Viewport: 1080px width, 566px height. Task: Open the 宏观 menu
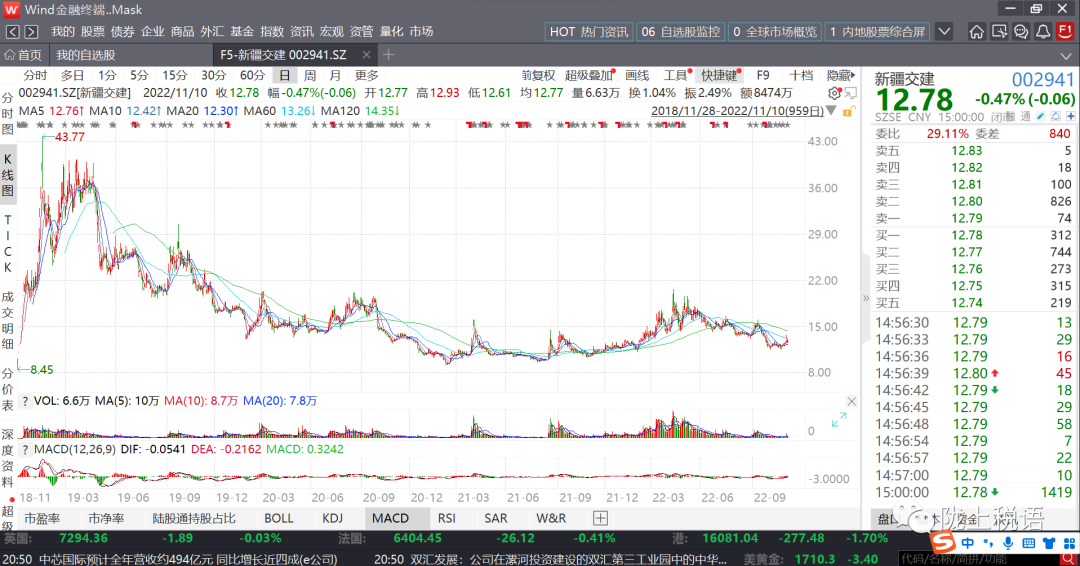(331, 32)
